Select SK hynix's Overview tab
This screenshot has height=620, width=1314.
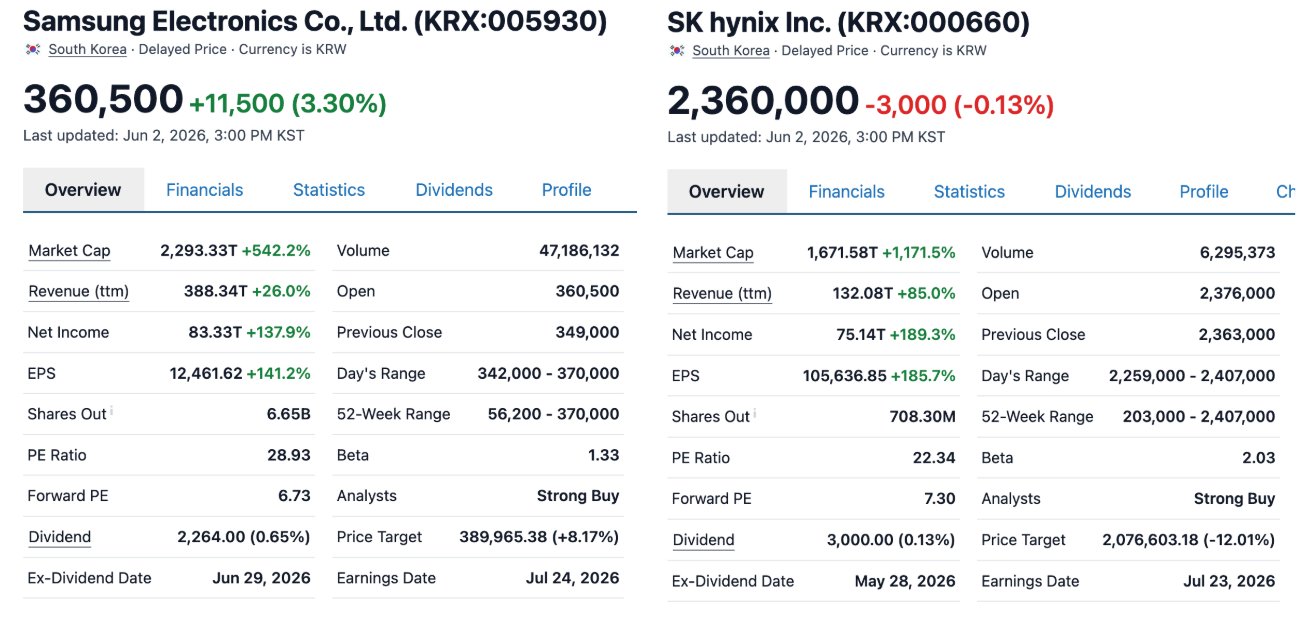pos(727,192)
